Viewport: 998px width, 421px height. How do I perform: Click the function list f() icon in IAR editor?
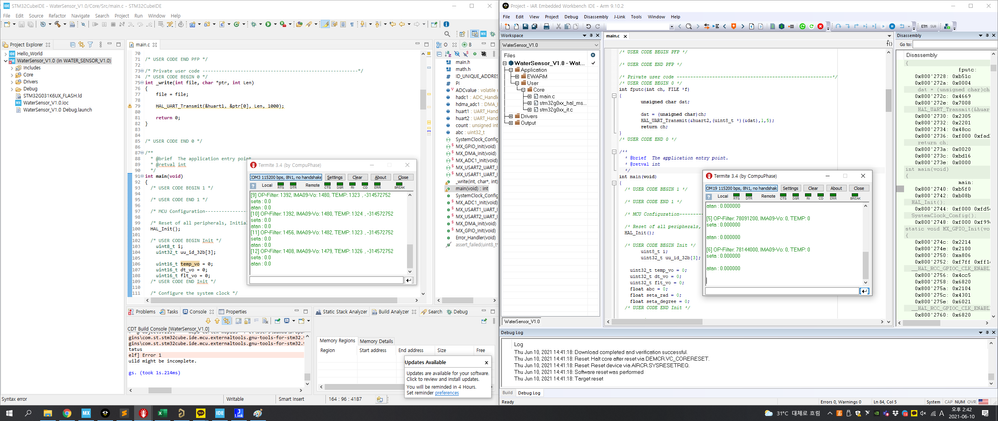[x=889, y=43]
